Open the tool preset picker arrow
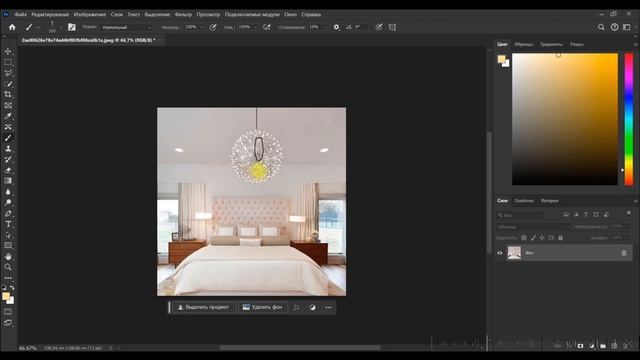Image resolution: width=640 pixels, height=360 pixels. click(x=38, y=27)
